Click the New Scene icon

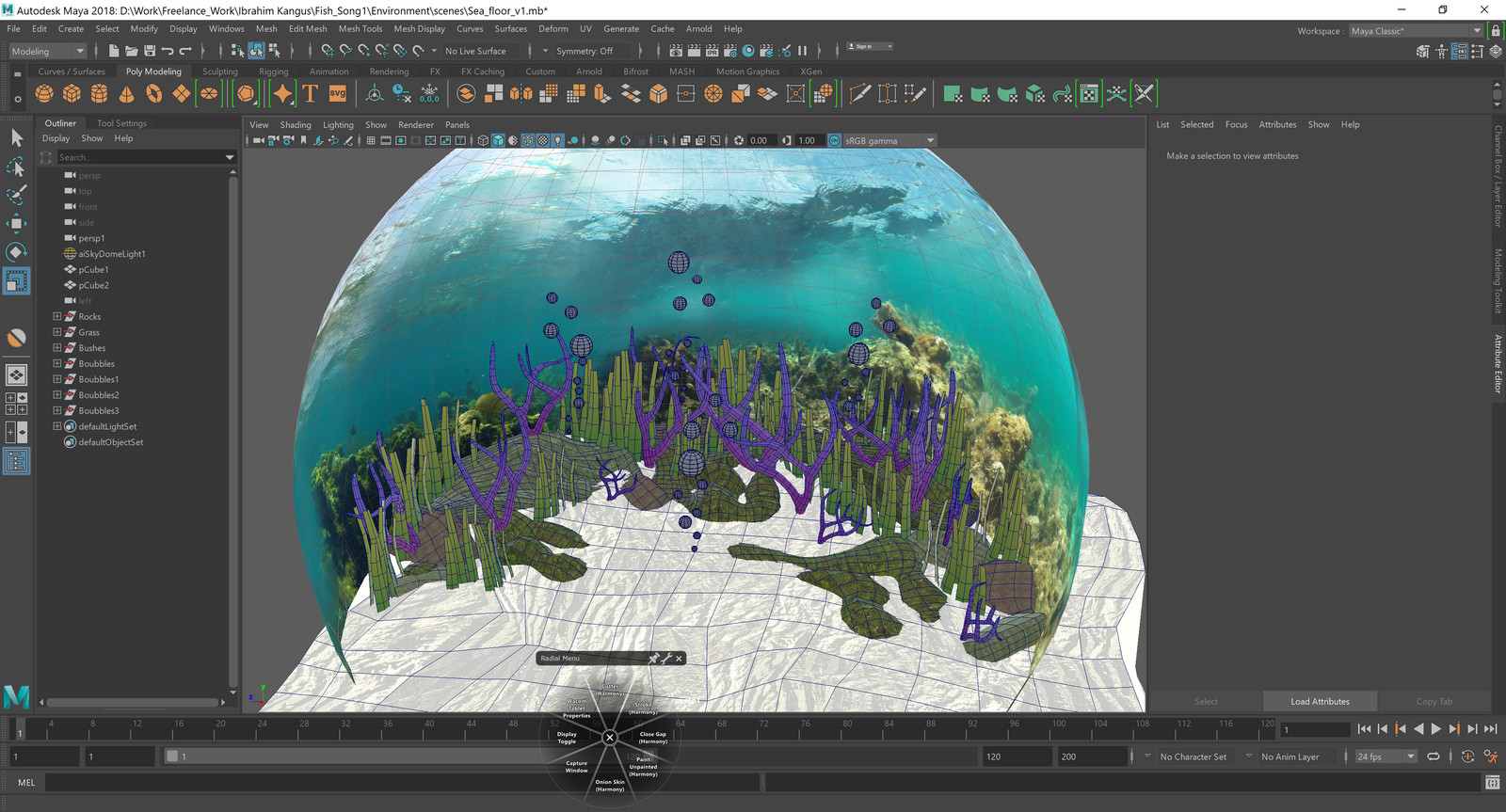click(114, 51)
